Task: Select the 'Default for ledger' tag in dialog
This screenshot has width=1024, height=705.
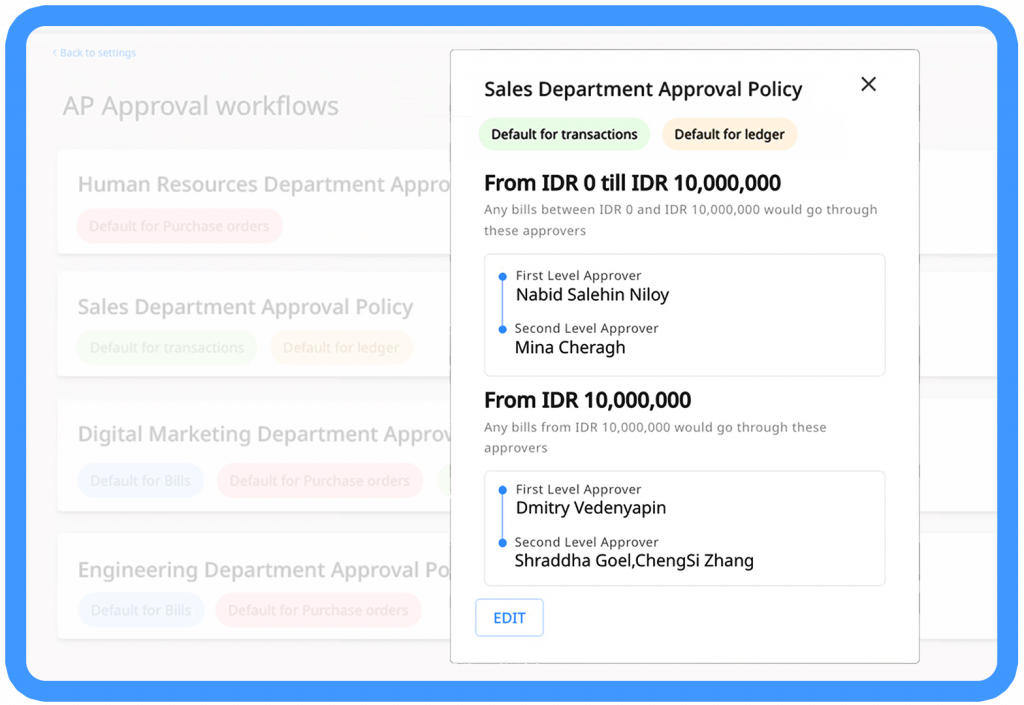Action: pyautogui.click(x=729, y=134)
